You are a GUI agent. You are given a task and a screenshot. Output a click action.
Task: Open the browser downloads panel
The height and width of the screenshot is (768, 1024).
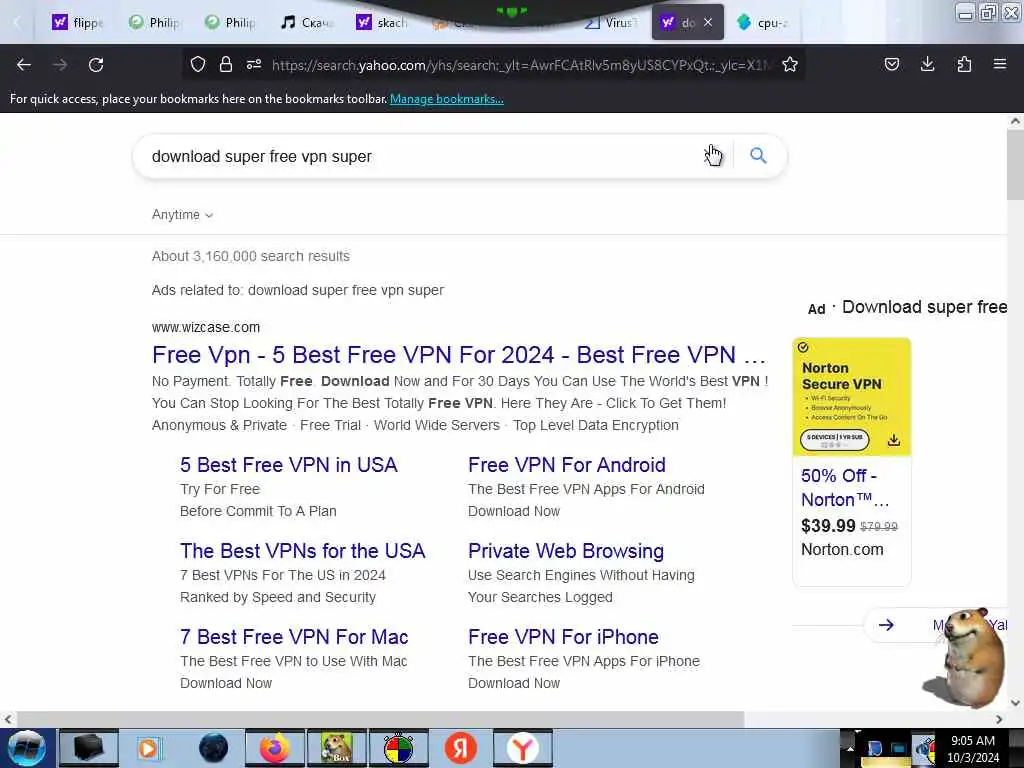coord(927,64)
